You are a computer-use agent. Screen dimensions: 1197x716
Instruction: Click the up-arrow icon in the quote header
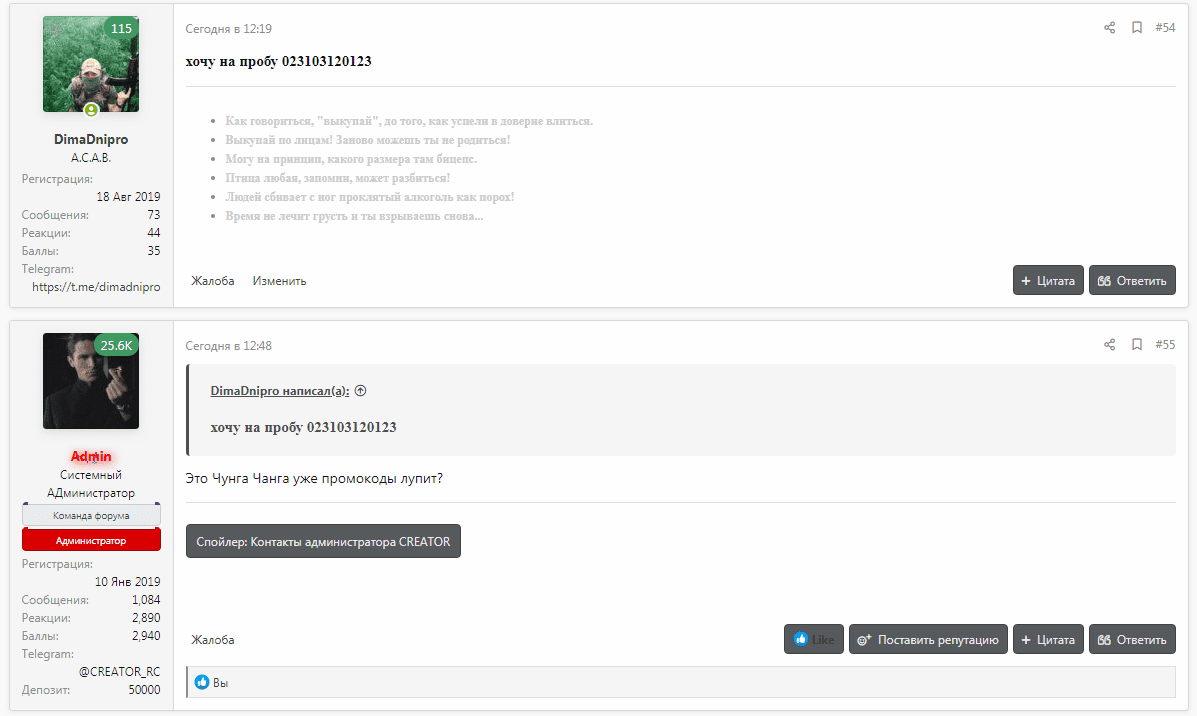pos(361,391)
